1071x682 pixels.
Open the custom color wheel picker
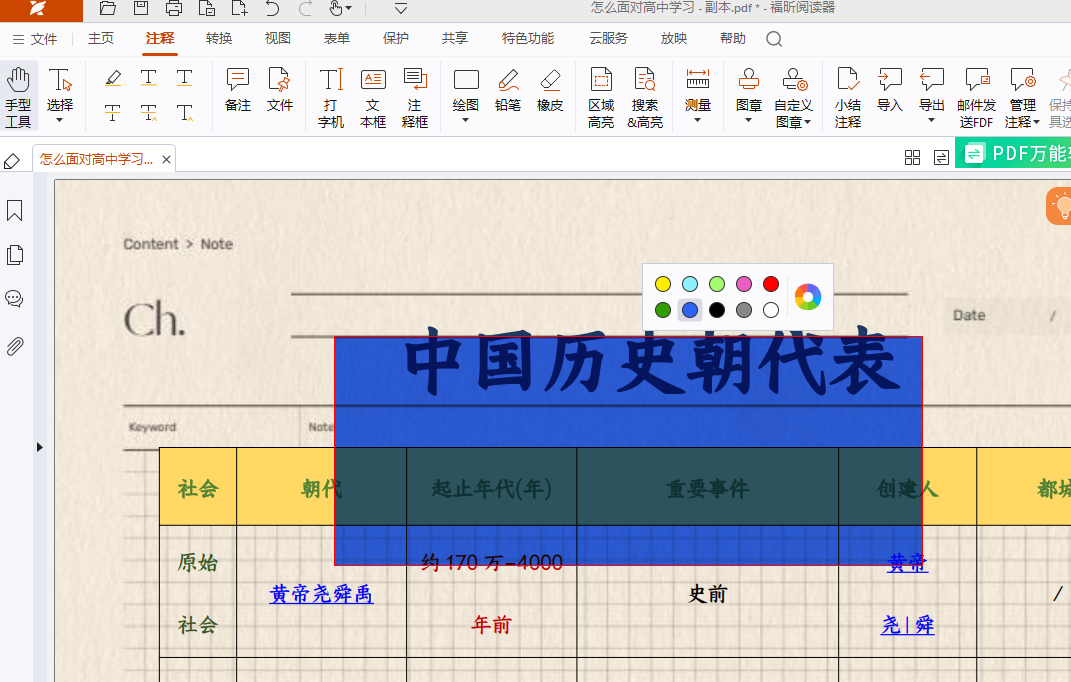coord(808,297)
